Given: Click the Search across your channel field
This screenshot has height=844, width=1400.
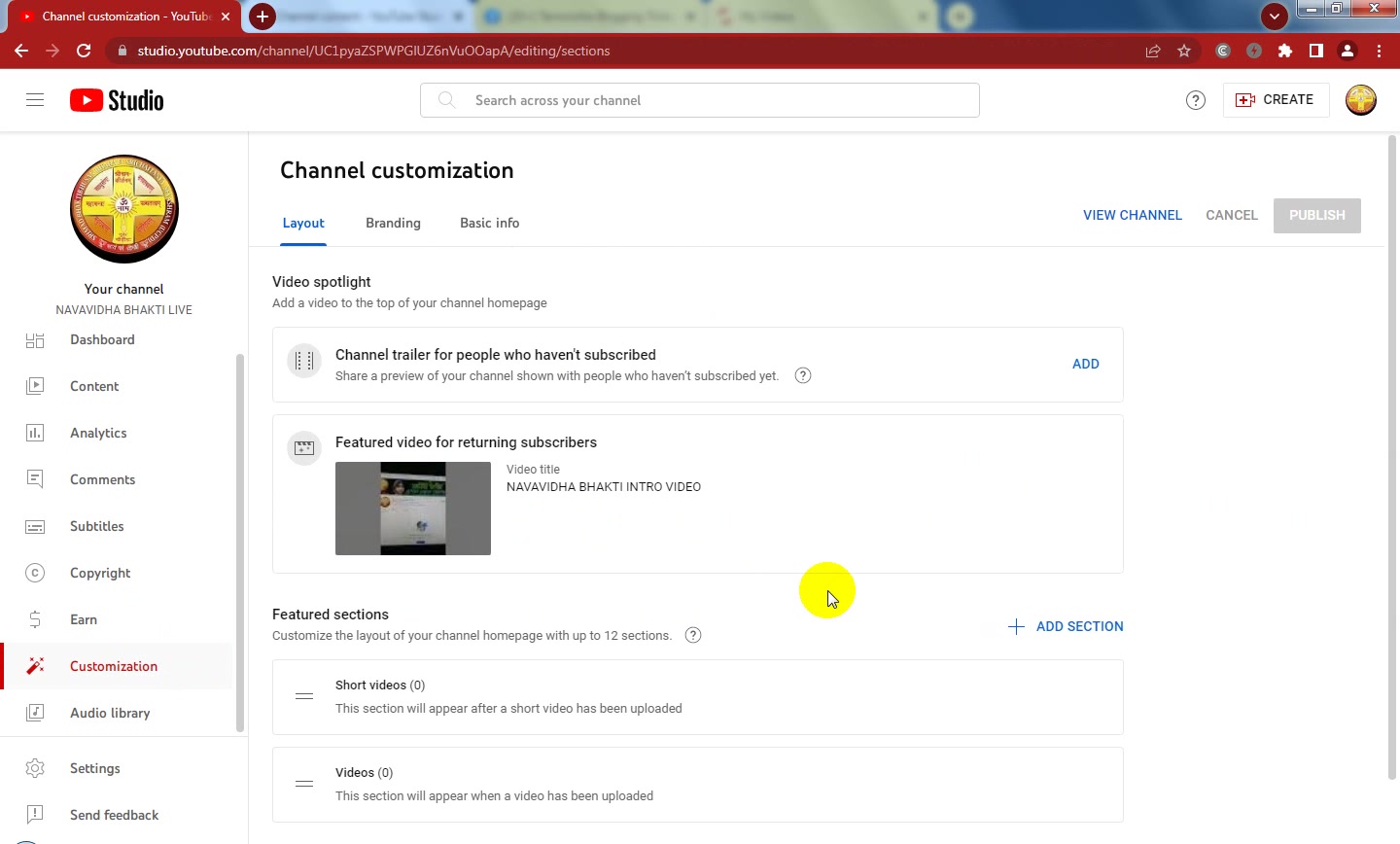Looking at the screenshot, I should pyautogui.click(x=700, y=100).
